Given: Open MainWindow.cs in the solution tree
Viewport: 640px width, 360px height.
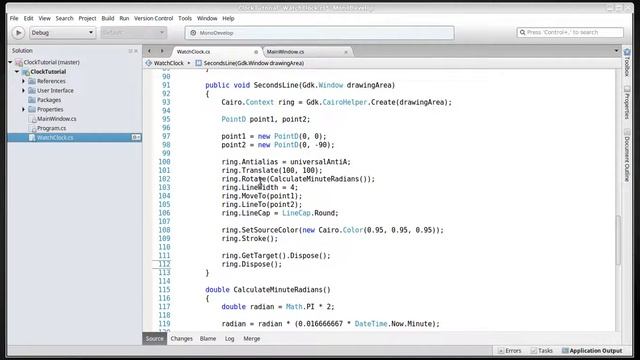Looking at the screenshot, I should pyautogui.click(x=57, y=119).
